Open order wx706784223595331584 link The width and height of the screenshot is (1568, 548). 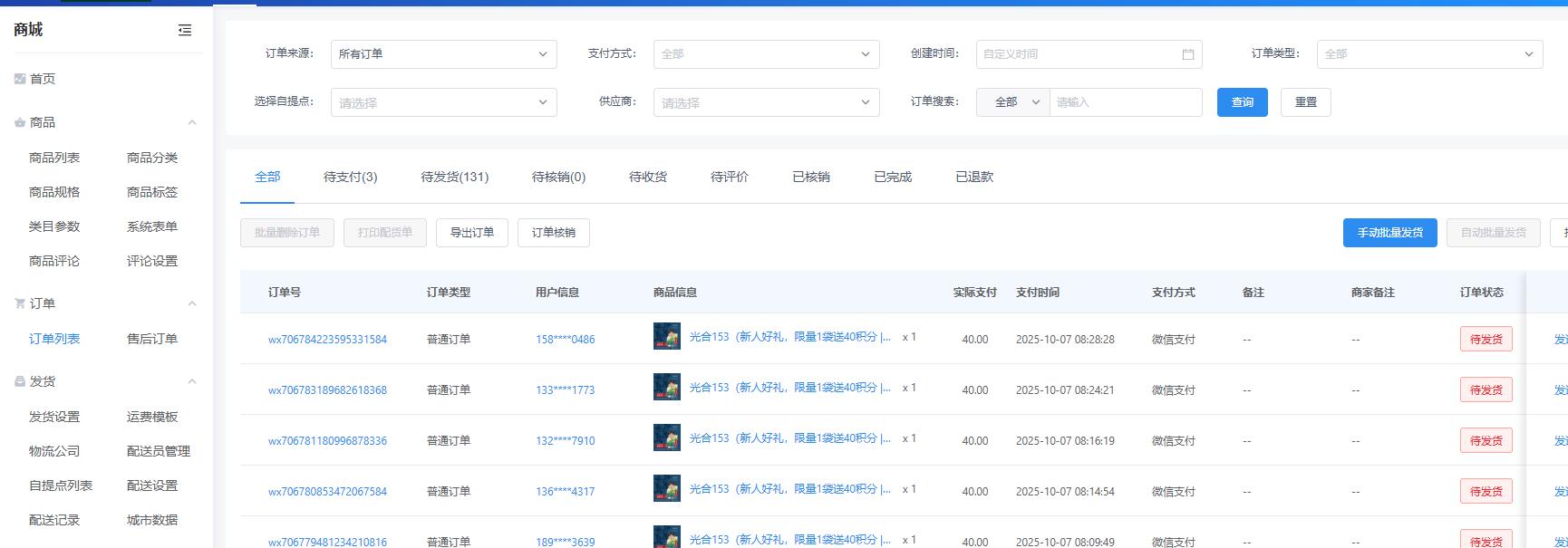pyautogui.click(x=327, y=340)
